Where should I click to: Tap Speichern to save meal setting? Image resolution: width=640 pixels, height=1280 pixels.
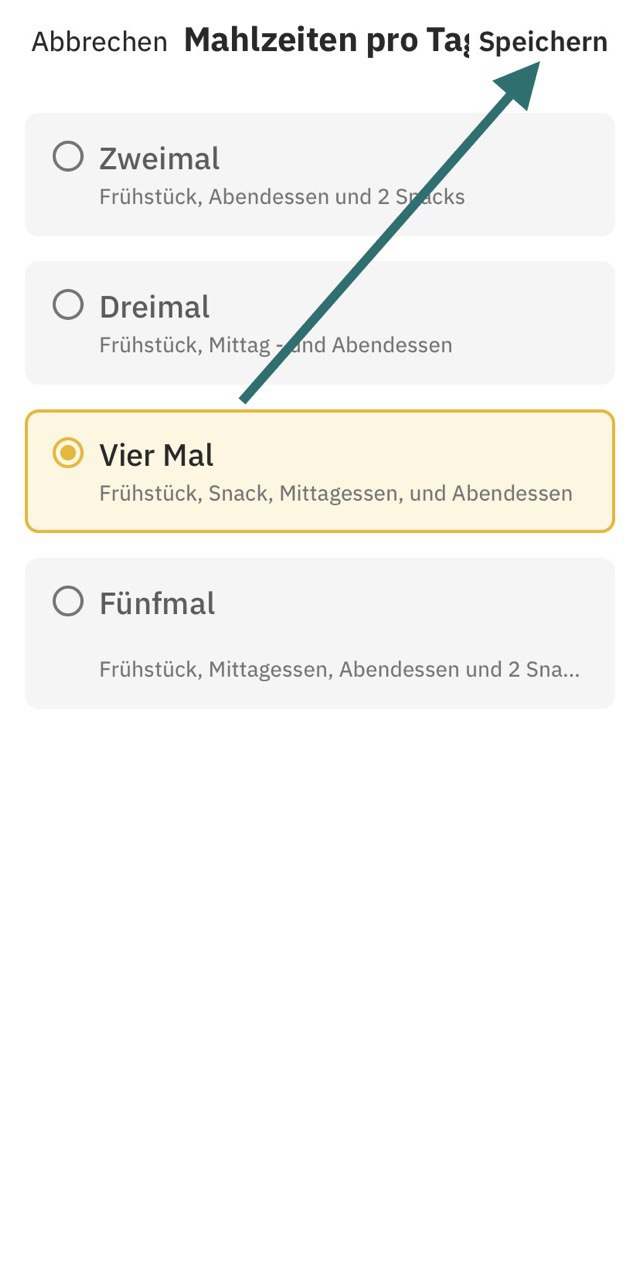[543, 42]
